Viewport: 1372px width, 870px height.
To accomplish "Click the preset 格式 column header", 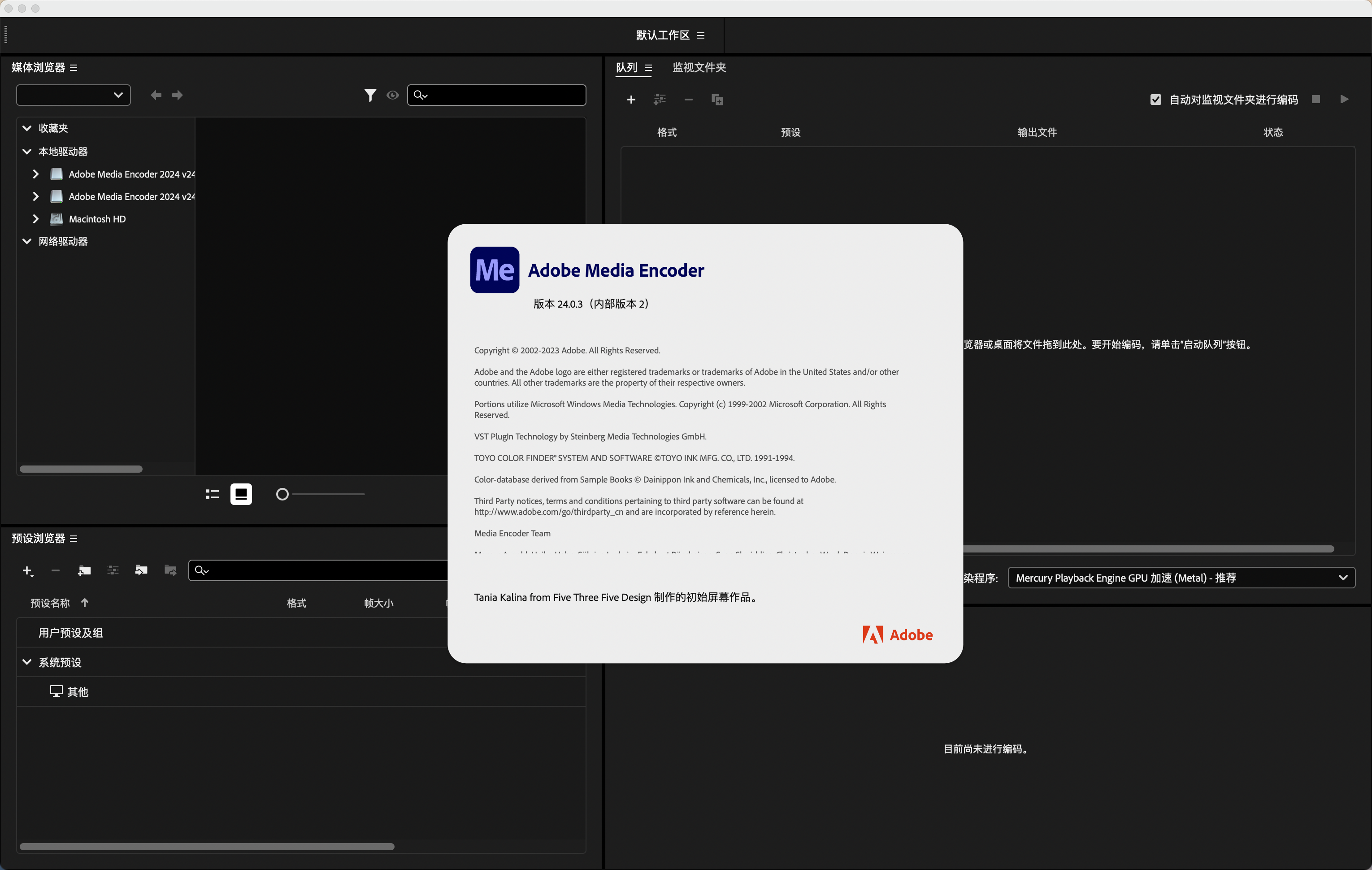I will click(x=296, y=603).
